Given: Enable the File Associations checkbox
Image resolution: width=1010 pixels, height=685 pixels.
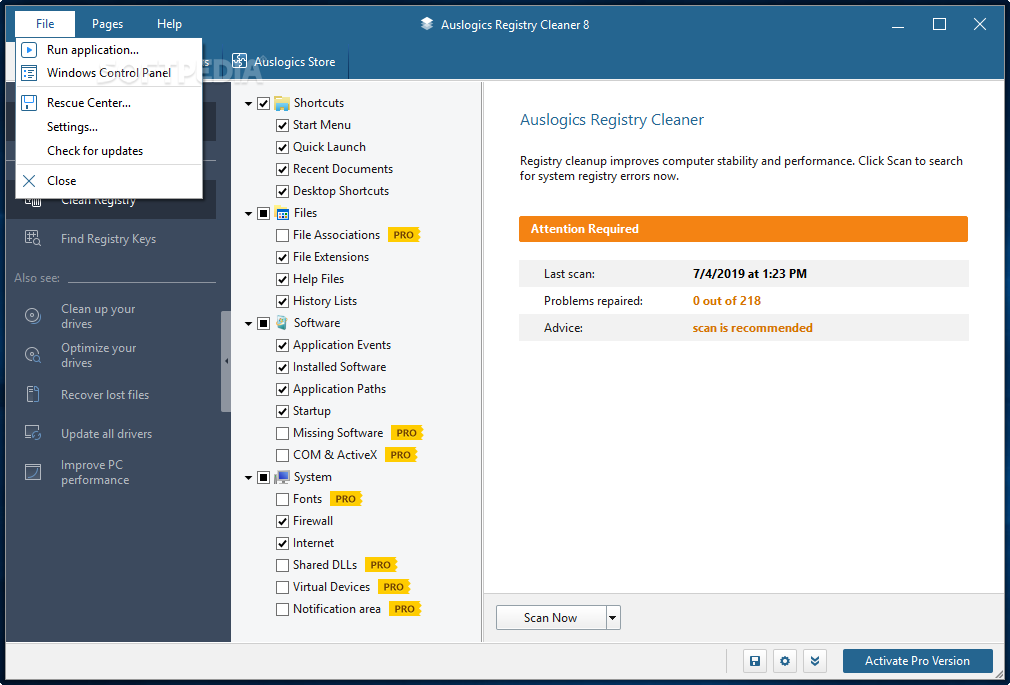Looking at the screenshot, I should pos(281,234).
